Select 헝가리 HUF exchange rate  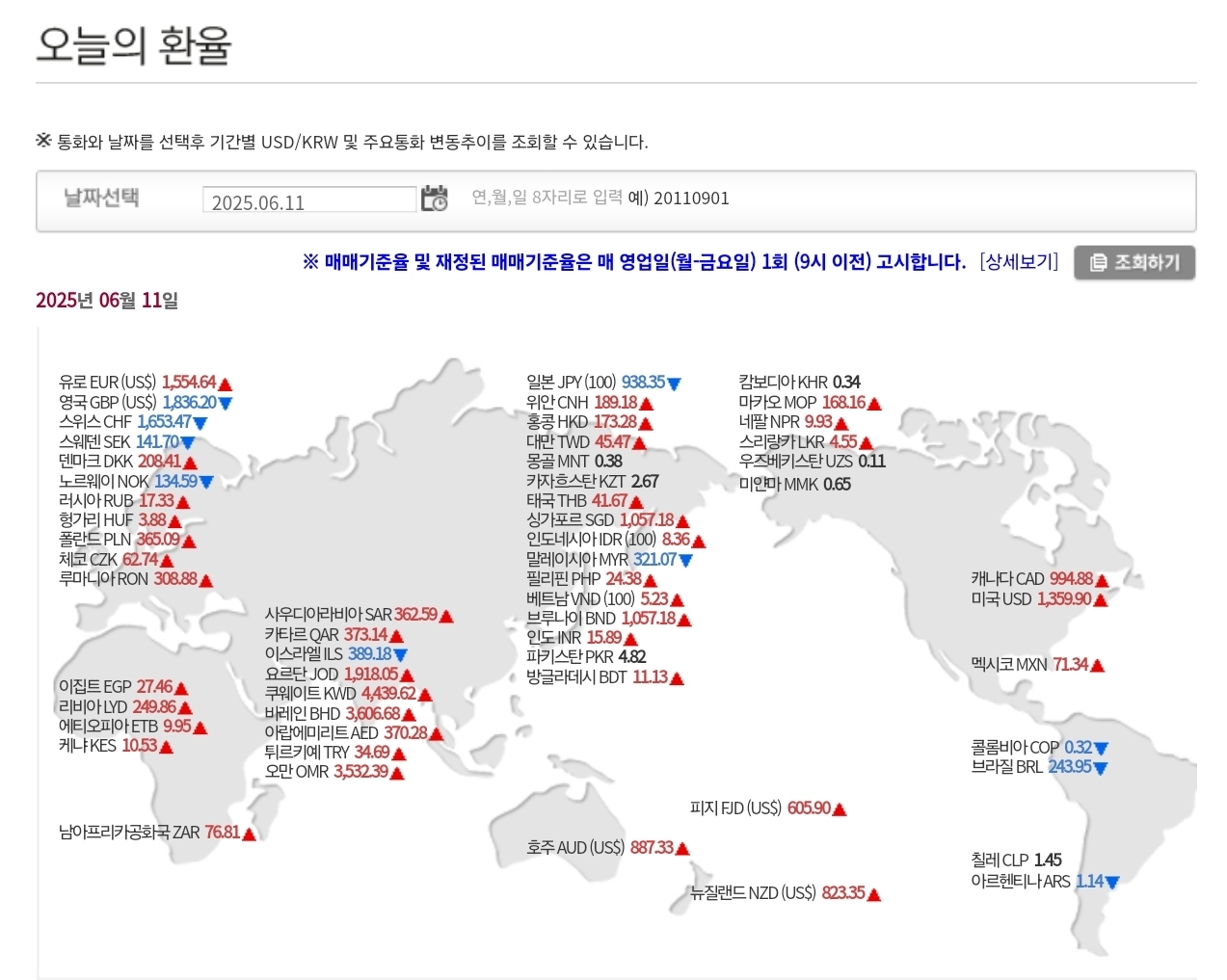pos(120,520)
